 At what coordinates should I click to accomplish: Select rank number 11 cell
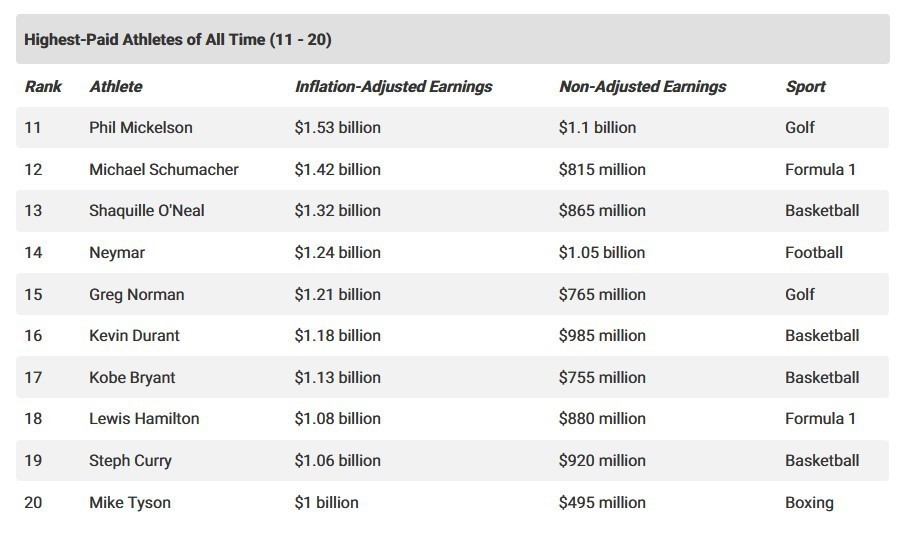coord(34,128)
